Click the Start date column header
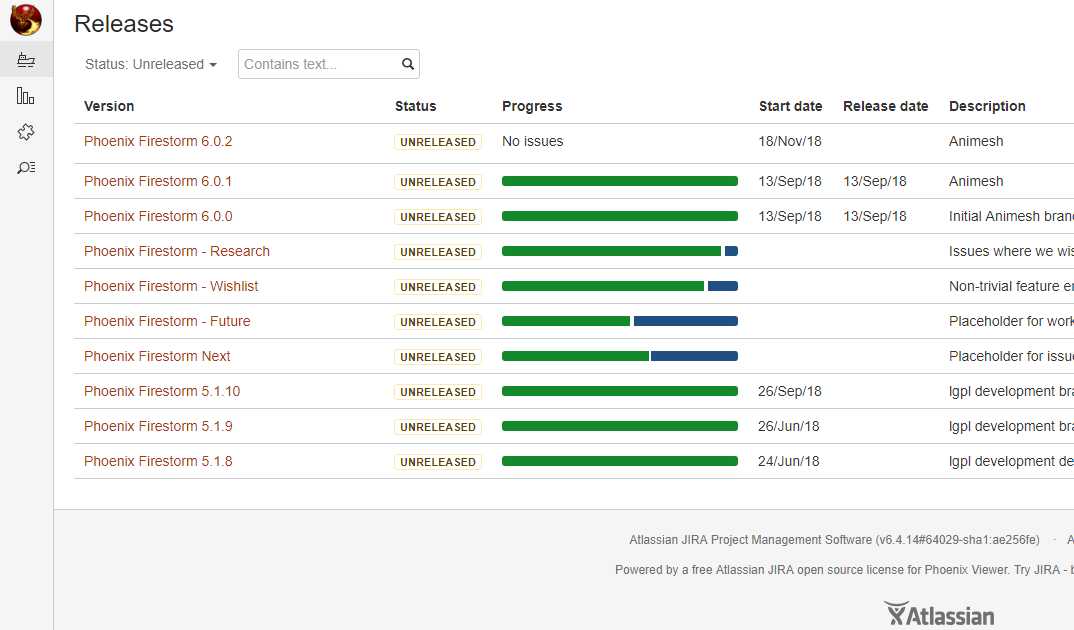The image size is (1074, 630). 790,106
